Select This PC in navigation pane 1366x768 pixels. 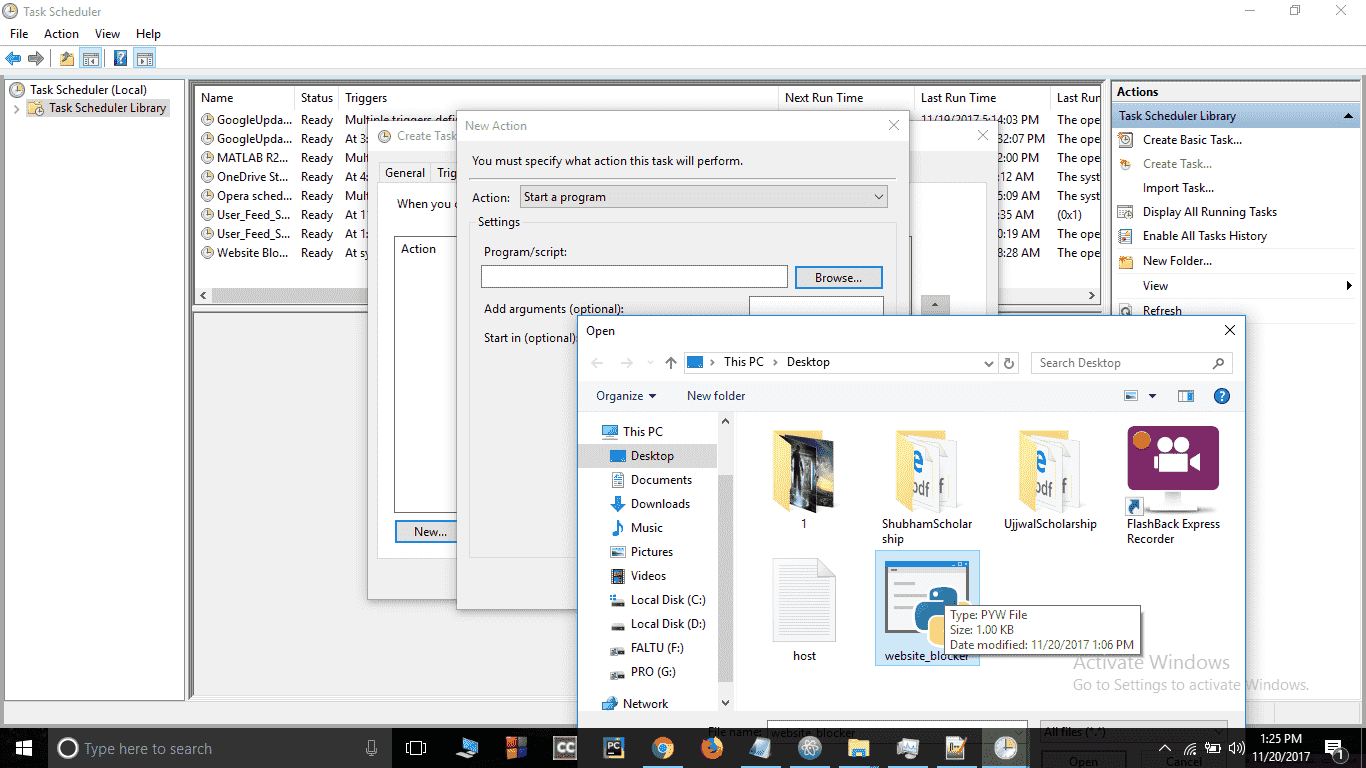tap(642, 432)
